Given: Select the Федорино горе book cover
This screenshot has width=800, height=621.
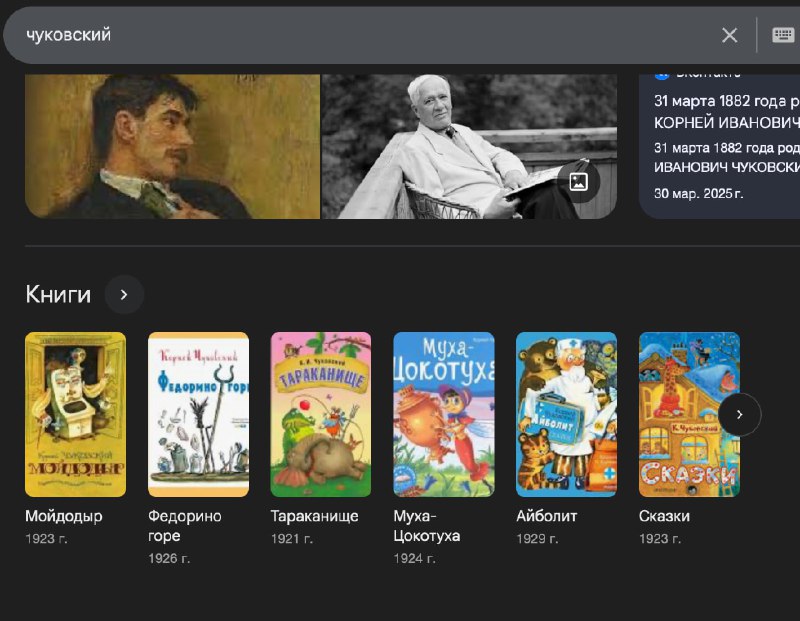Looking at the screenshot, I should (x=198, y=414).
